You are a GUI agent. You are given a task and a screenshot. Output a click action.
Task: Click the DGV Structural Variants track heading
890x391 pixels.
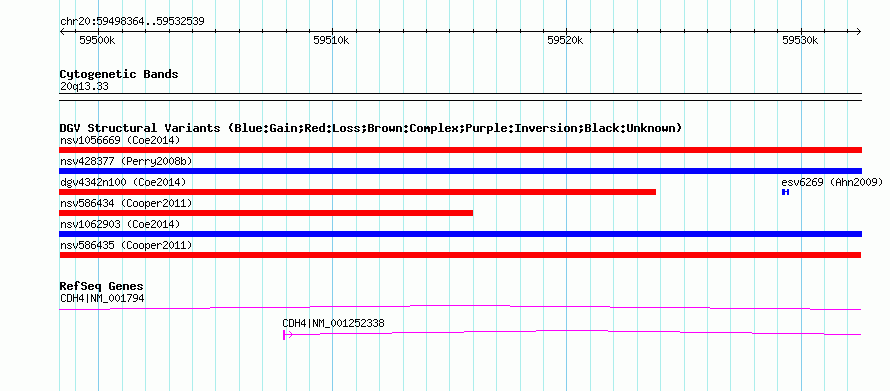click(371, 128)
